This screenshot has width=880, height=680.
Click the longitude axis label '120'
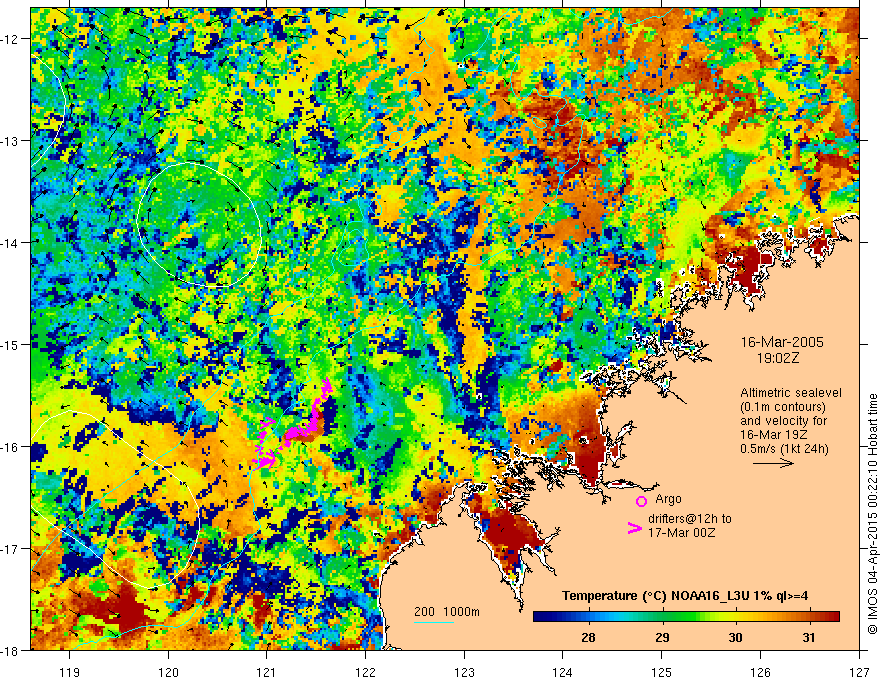tap(168, 672)
